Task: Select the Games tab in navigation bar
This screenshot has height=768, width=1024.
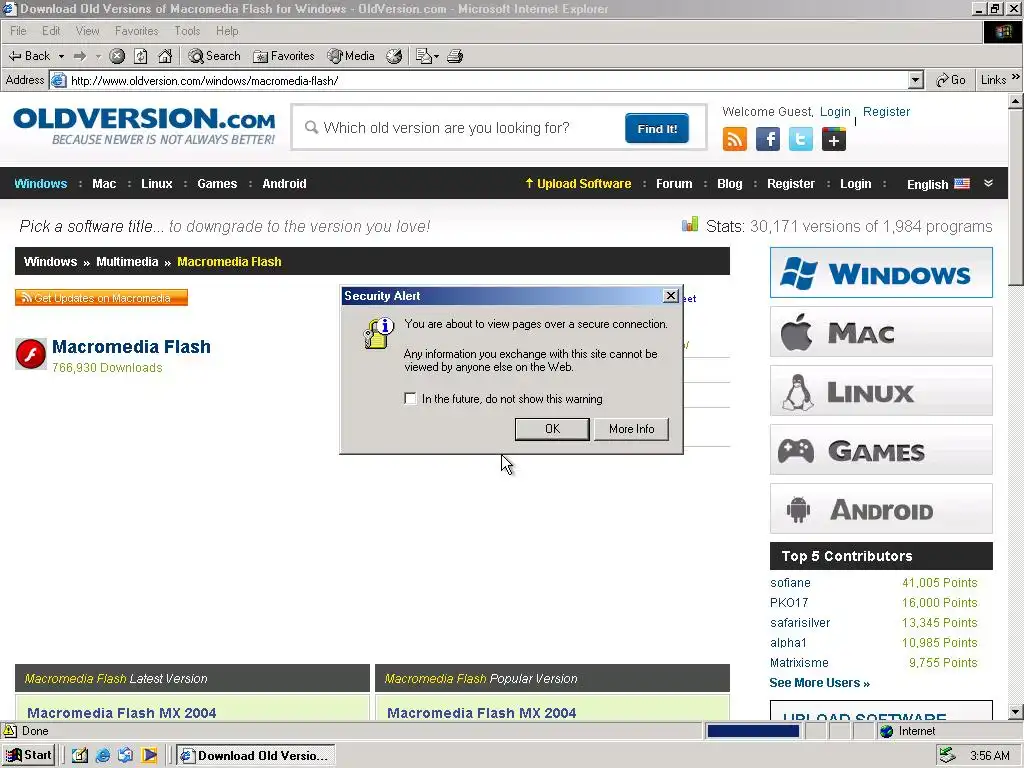Action: coord(217,184)
